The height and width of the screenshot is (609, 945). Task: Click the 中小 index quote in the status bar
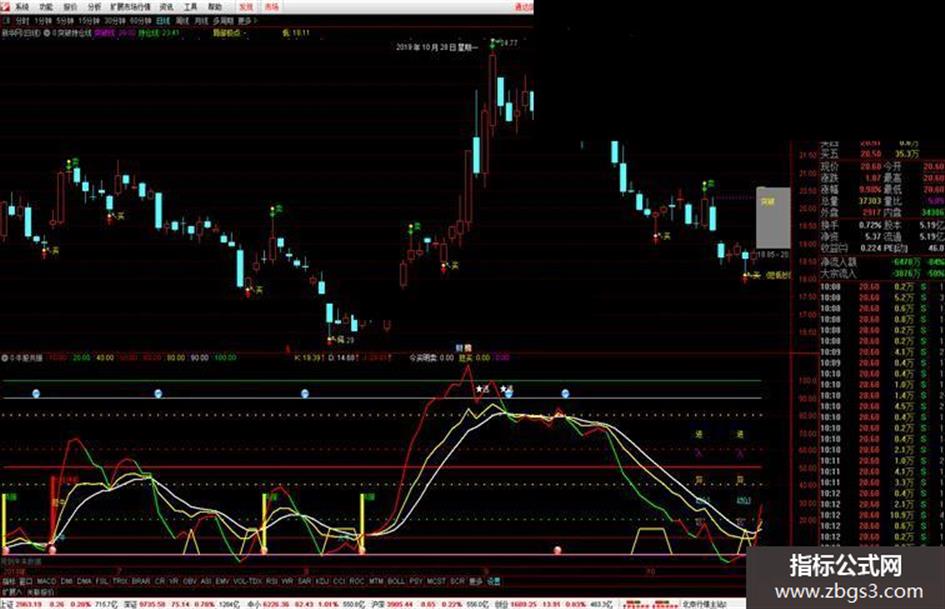(x=306, y=604)
